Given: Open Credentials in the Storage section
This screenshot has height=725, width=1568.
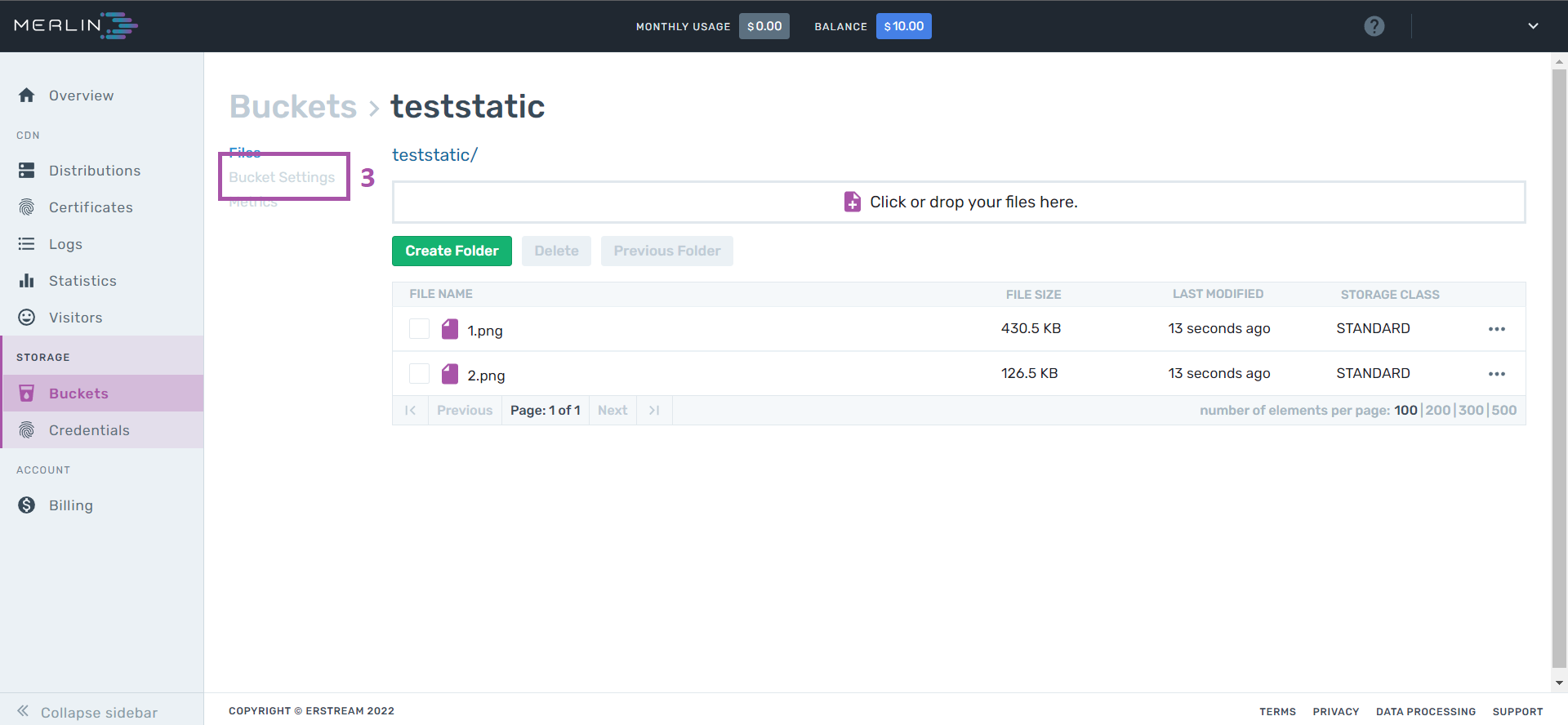Looking at the screenshot, I should click(x=89, y=430).
